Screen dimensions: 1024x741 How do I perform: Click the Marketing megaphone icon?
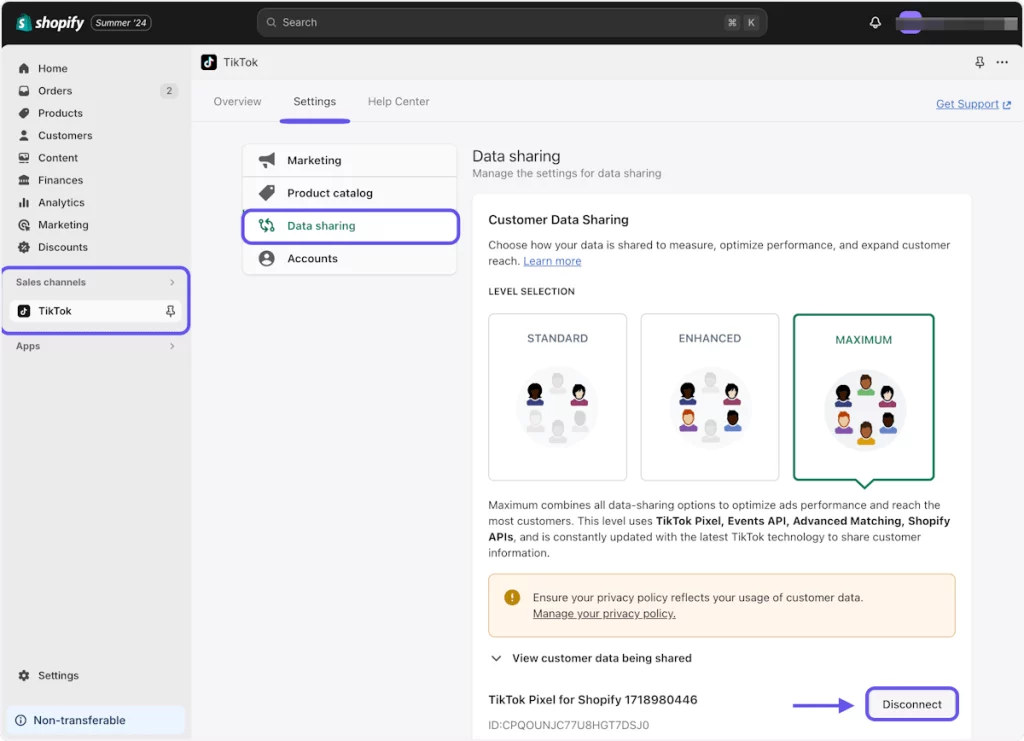click(267, 160)
